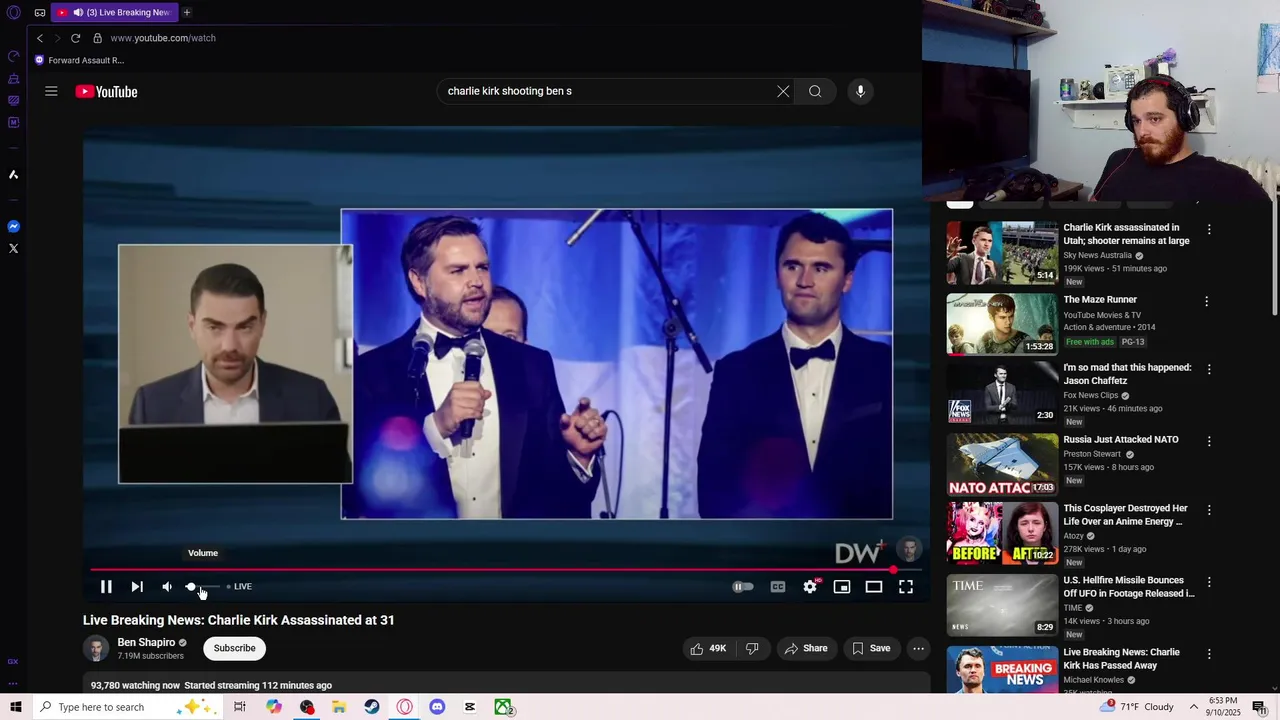Open Jason Chaffetz Fox News video title
The width and height of the screenshot is (1280, 720).
click(1127, 374)
